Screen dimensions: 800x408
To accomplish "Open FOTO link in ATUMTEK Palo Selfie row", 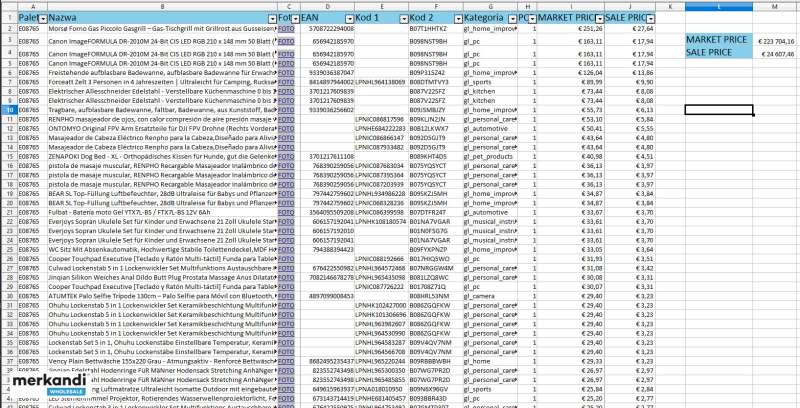I will [x=286, y=296].
